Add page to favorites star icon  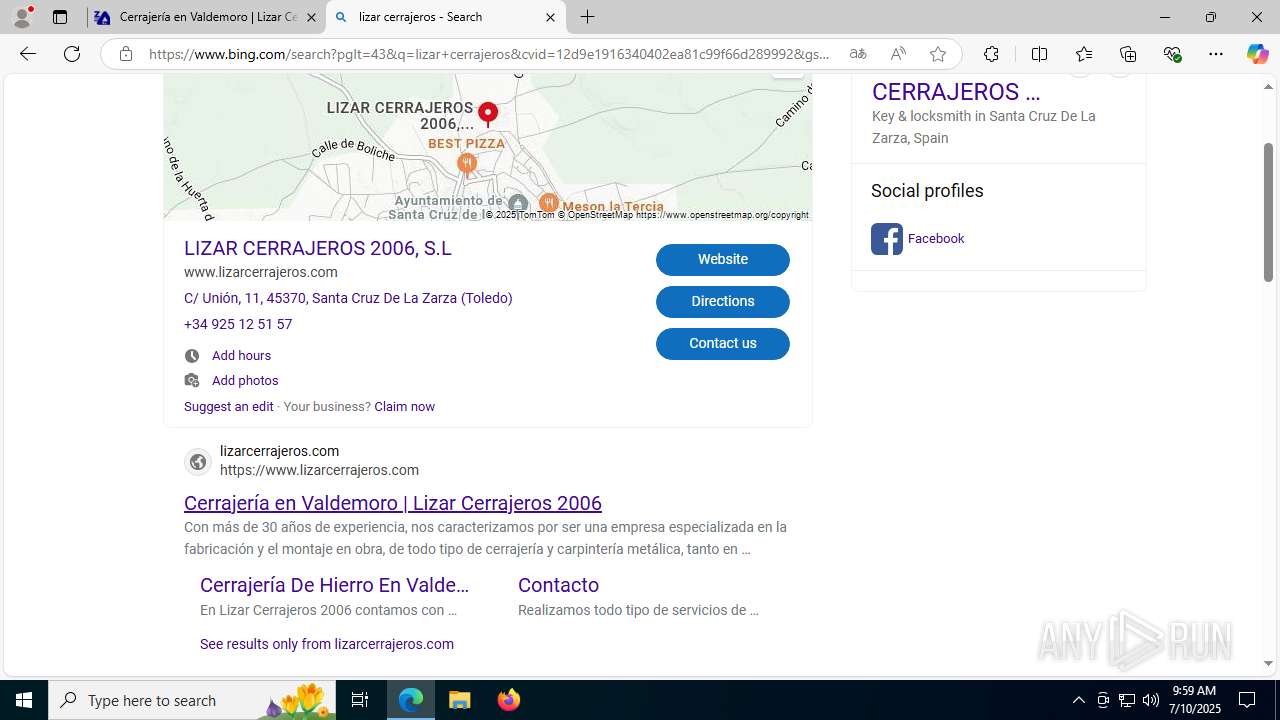coord(938,54)
